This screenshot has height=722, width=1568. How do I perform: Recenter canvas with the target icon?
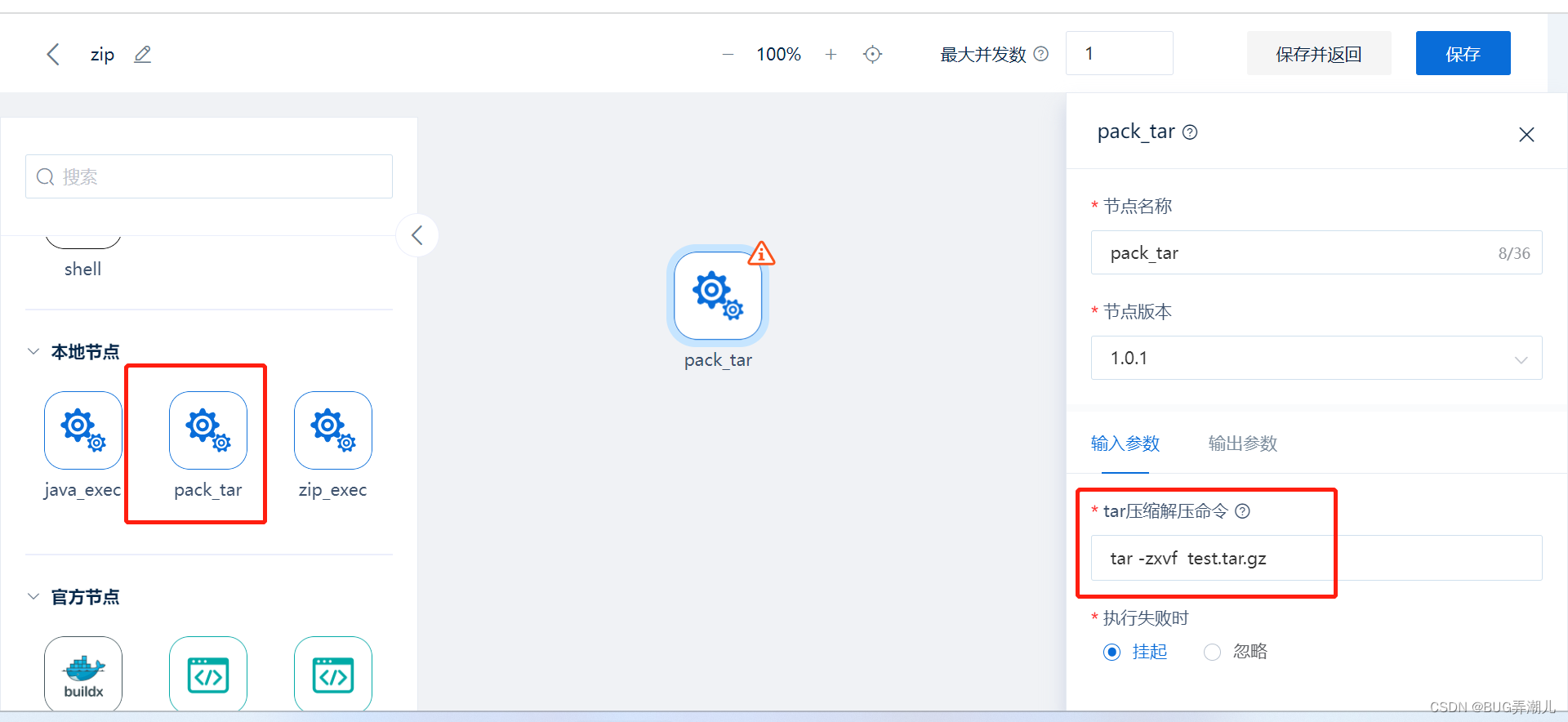coord(873,55)
